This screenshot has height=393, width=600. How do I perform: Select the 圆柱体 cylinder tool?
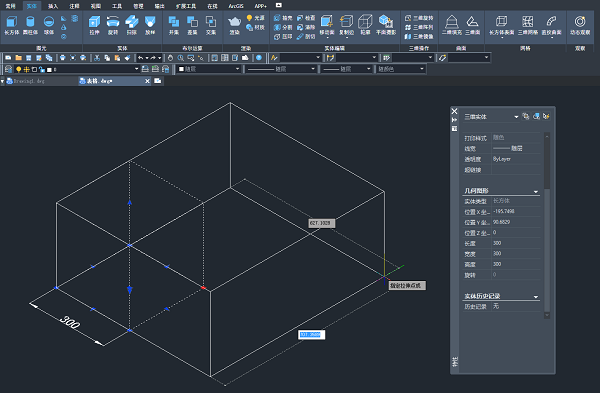pyautogui.click(x=30, y=25)
